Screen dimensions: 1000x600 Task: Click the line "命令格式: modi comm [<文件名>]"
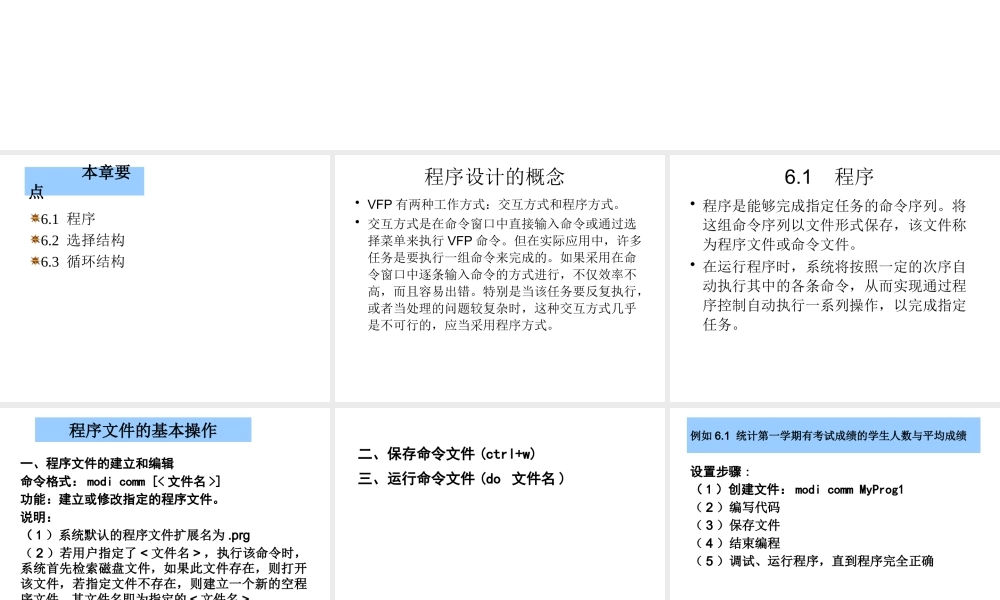coord(121,481)
